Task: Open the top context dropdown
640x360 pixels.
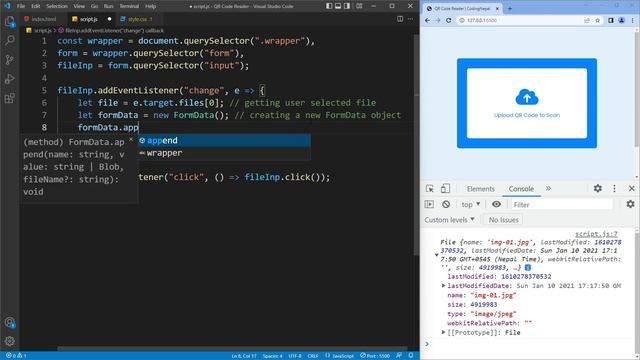Action: tap(471, 204)
